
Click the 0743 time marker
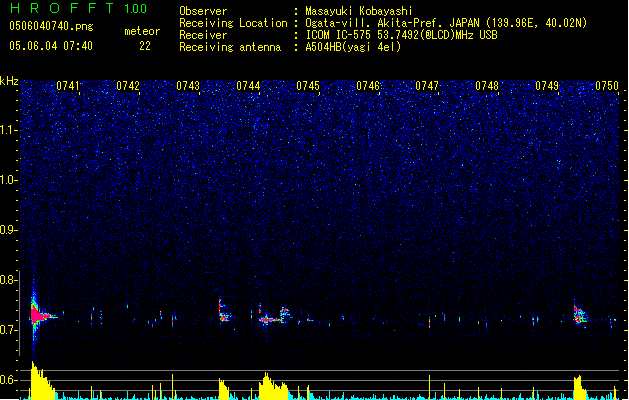[x=188, y=86]
